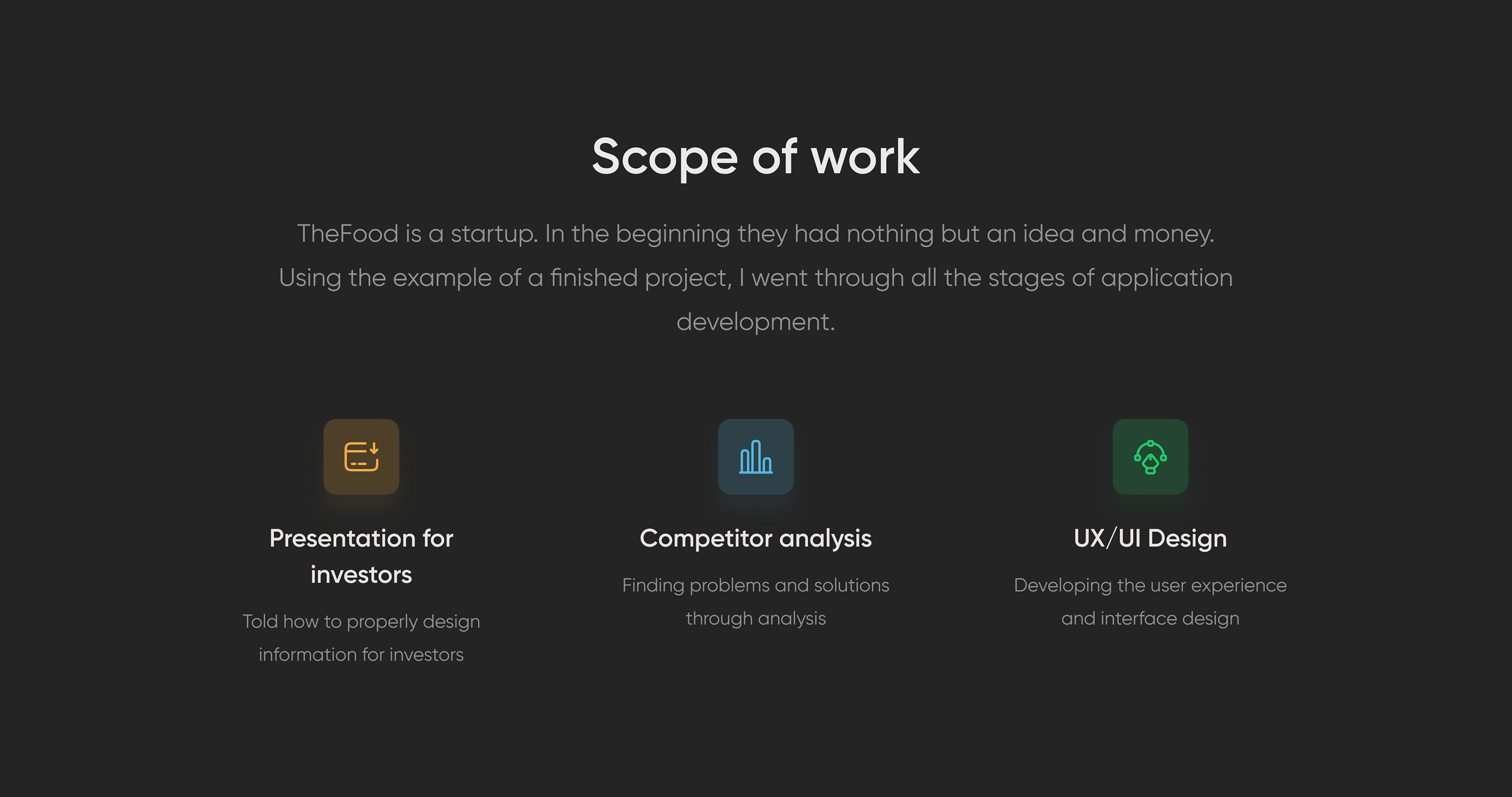Viewport: 1512px width, 797px height.
Task: Click the word "startup." in the paragraph
Action: 494,234
